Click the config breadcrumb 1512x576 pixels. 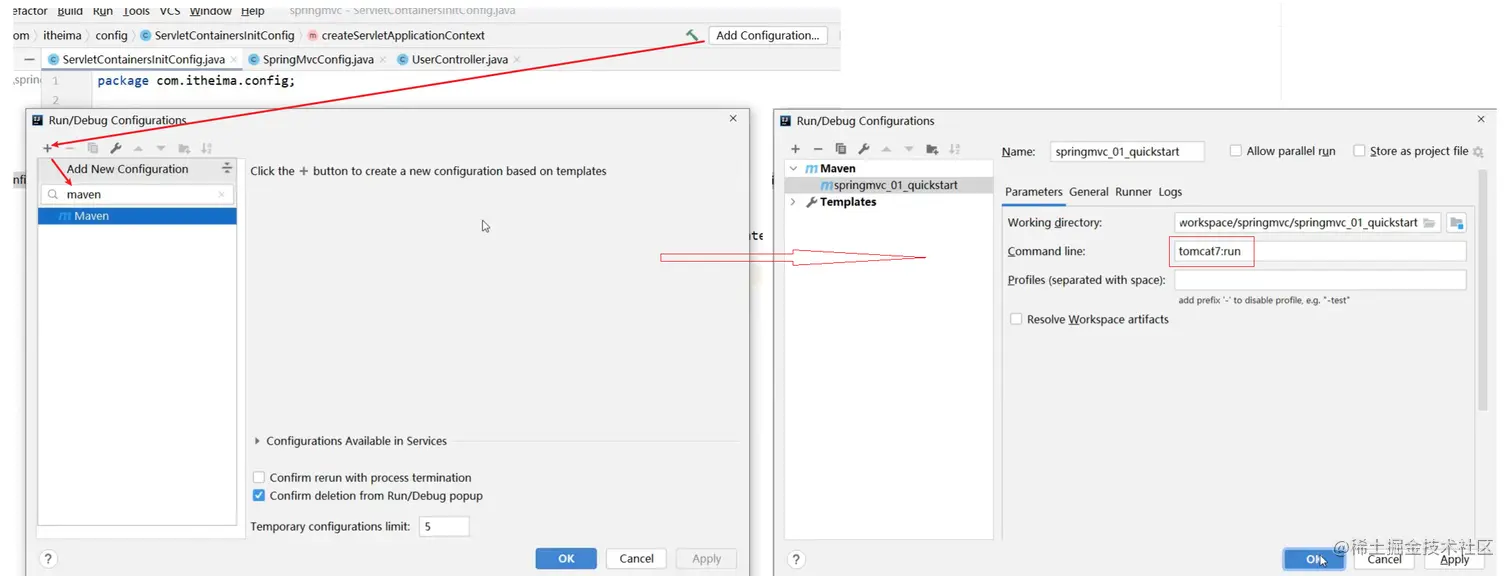[x=111, y=35]
